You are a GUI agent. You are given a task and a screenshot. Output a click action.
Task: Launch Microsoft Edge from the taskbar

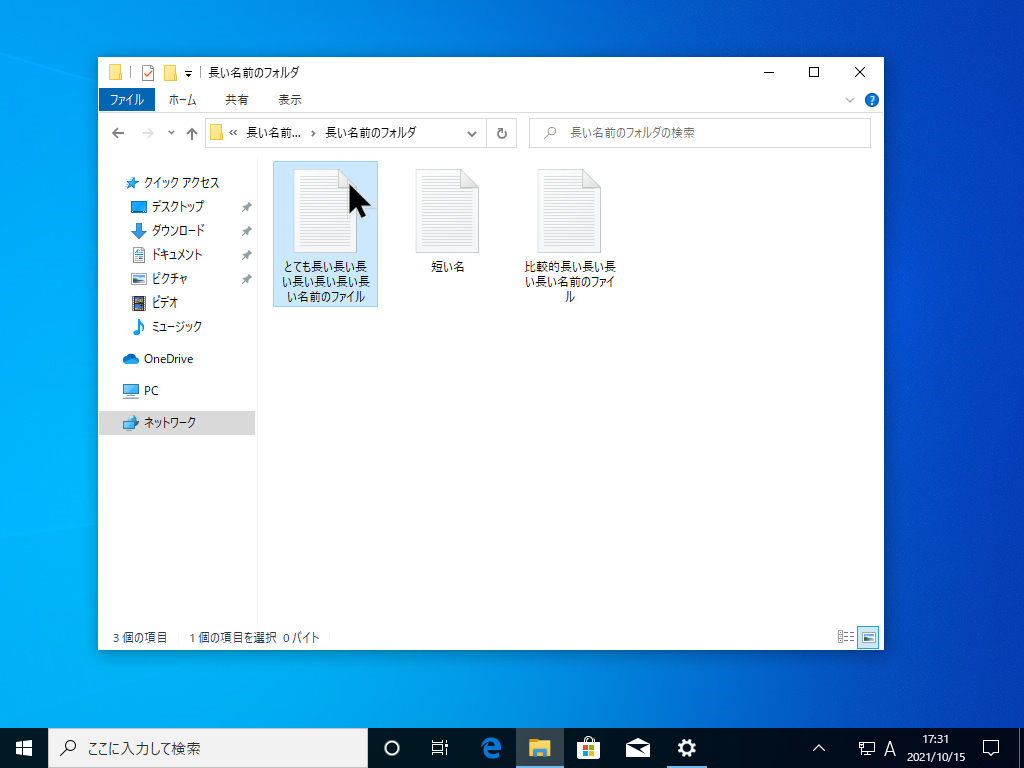(x=490, y=748)
